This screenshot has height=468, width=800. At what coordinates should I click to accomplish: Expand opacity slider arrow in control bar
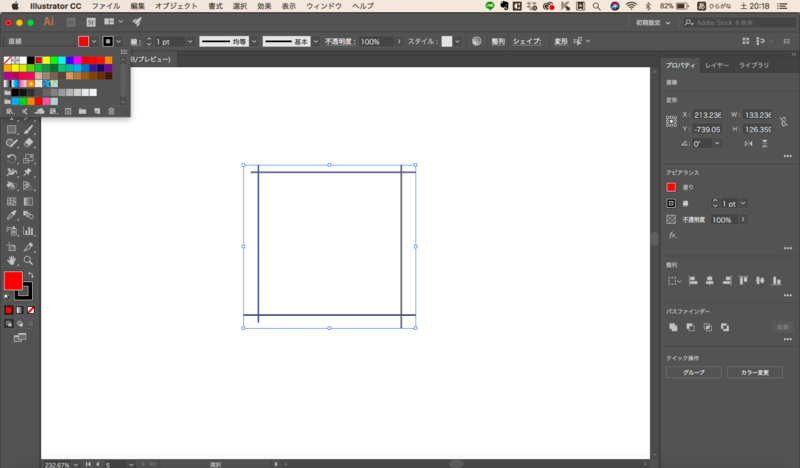pyautogui.click(x=398, y=41)
